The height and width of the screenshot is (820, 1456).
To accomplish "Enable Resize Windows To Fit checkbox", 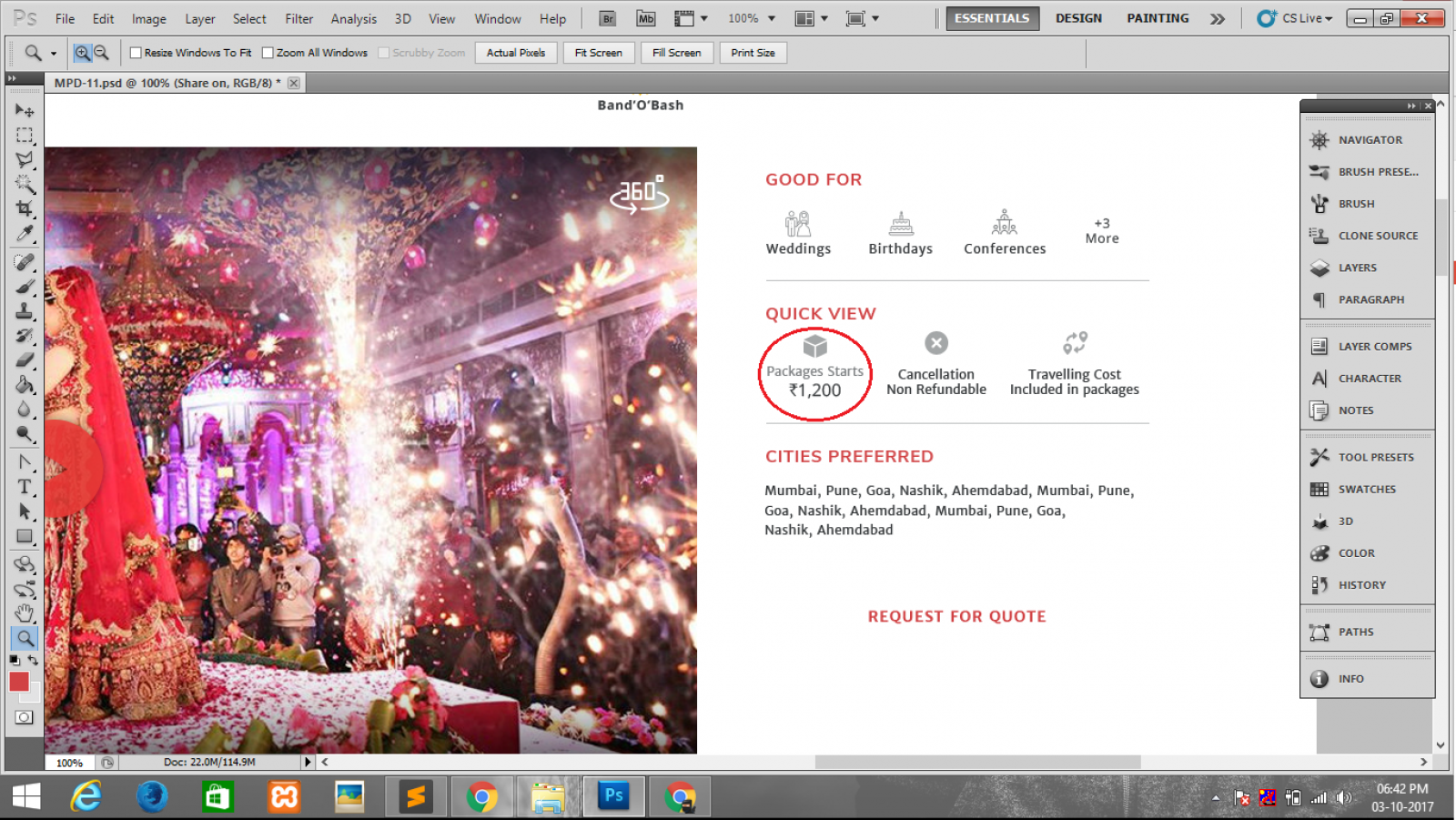I will [x=136, y=53].
